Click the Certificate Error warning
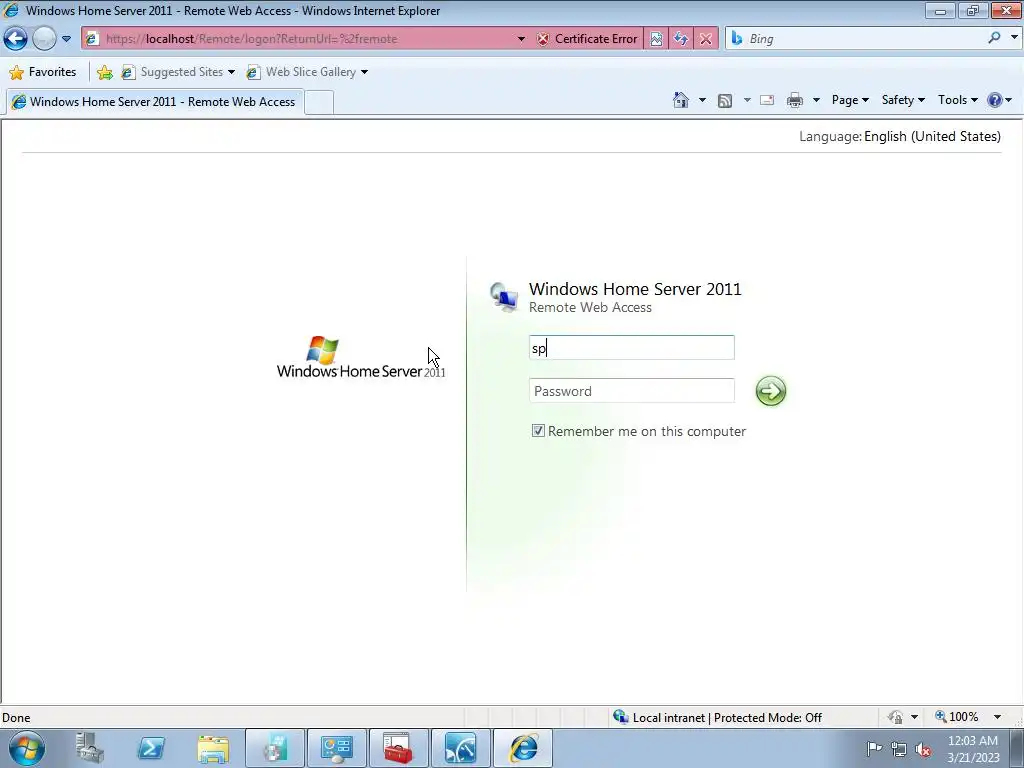 coord(587,39)
